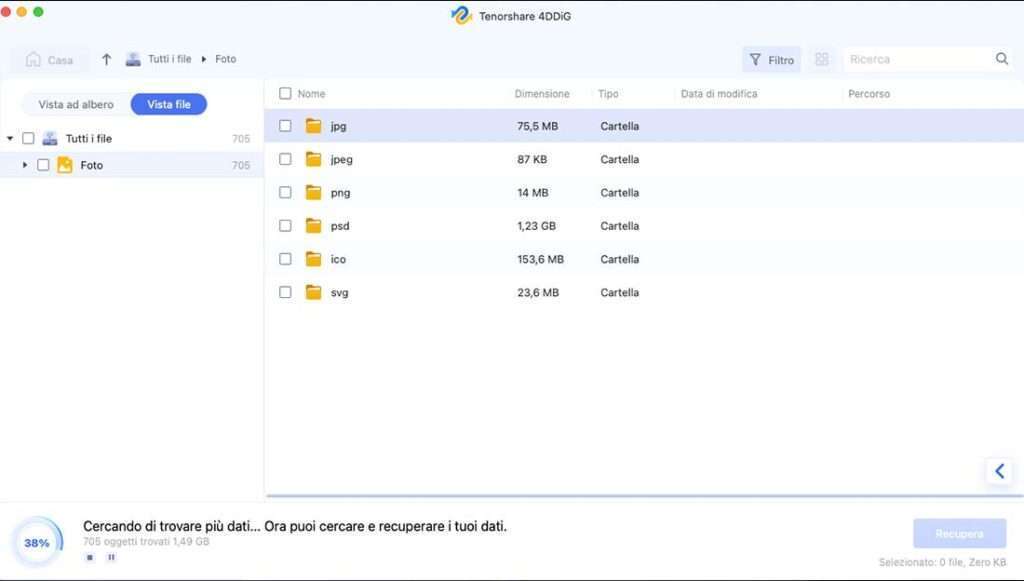This screenshot has height=581, width=1024.
Task: Go up one folder level arrow
Action: tap(106, 59)
